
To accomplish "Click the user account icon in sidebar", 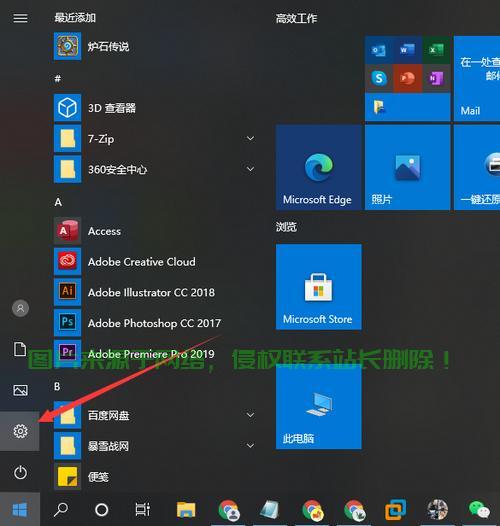I will pos(20,308).
